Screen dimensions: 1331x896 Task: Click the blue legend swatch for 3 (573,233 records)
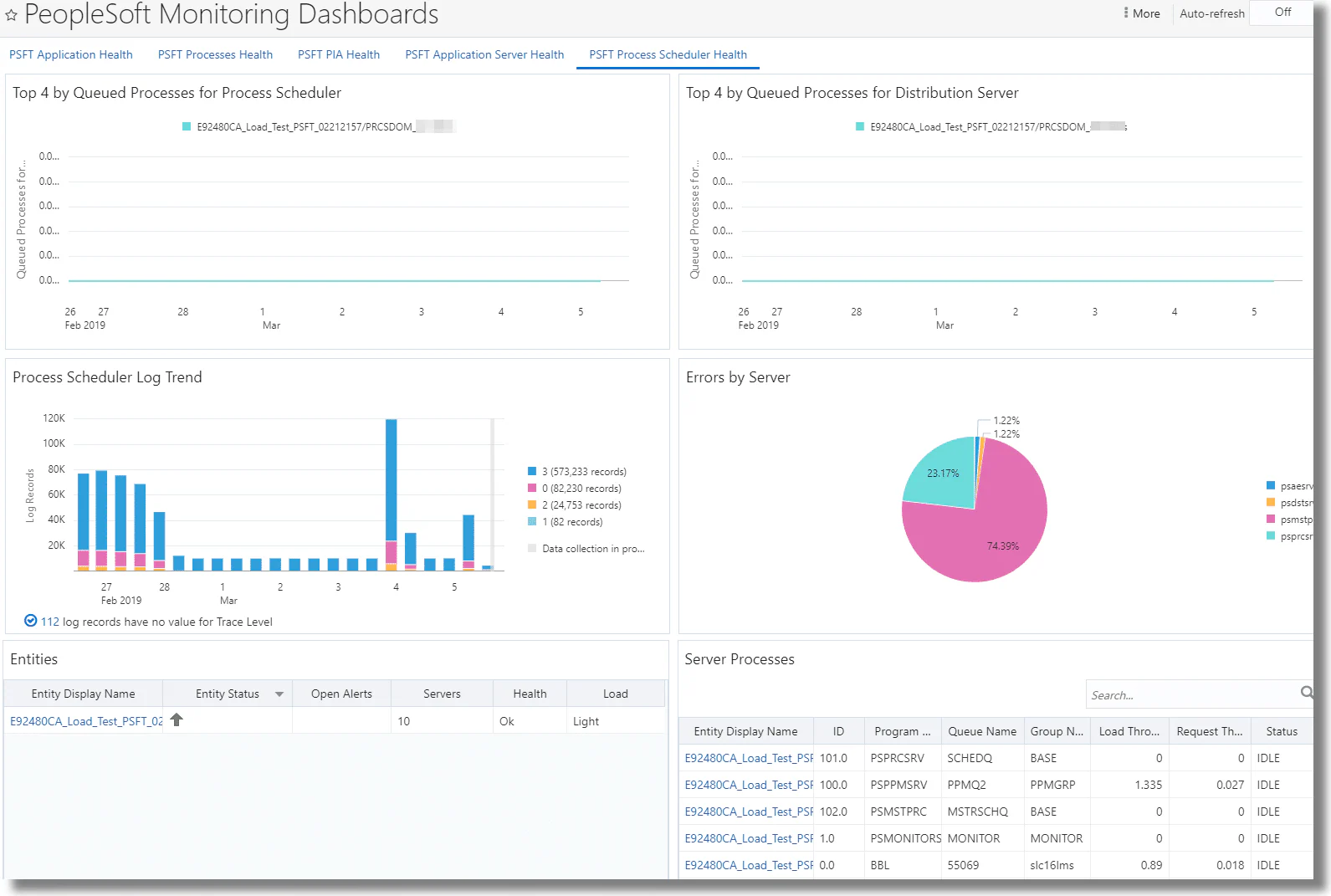(532, 472)
